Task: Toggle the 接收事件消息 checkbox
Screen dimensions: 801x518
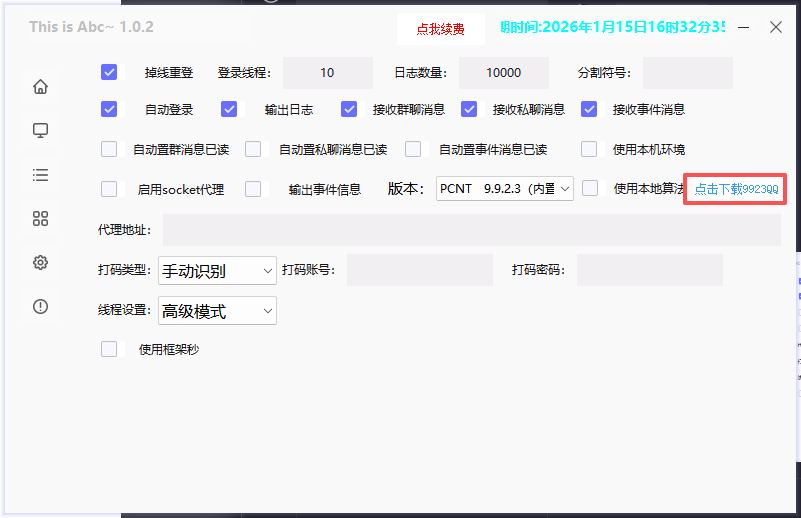Action: [589, 109]
